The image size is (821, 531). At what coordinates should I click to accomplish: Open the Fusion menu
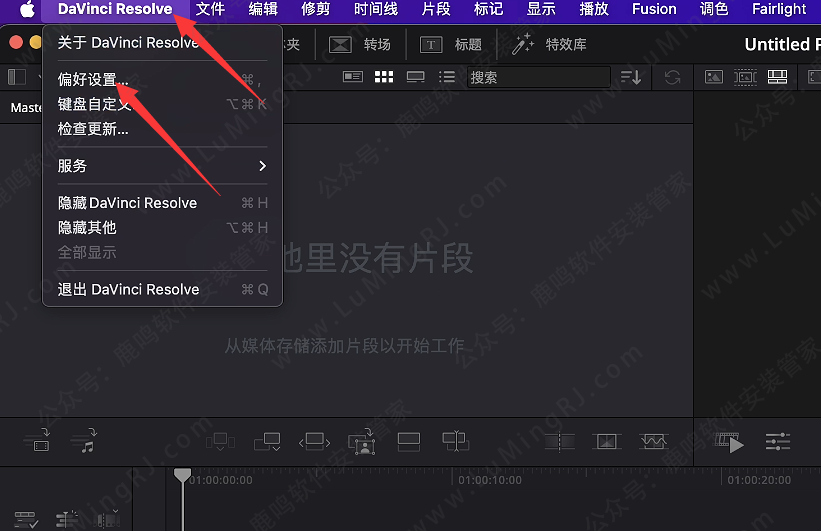(654, 9)
